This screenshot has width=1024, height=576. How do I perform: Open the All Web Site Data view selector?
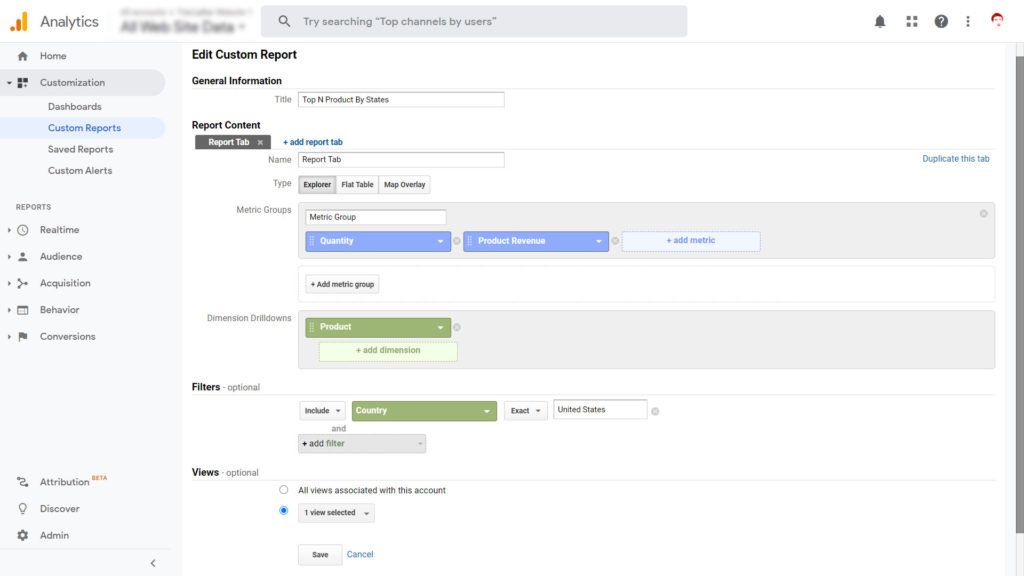point(184,27)
